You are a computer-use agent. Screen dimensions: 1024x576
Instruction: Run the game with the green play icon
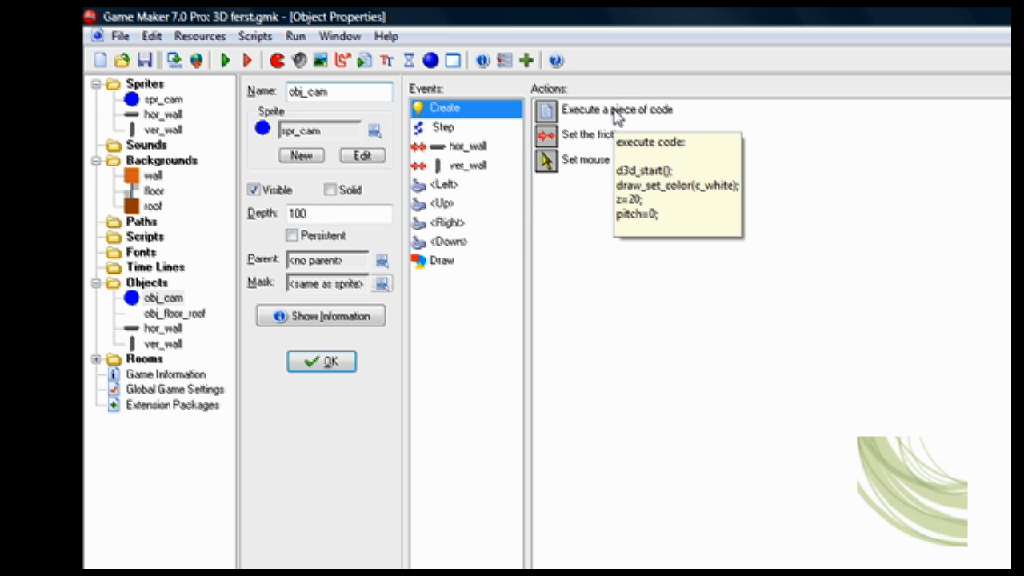point(226,61)
